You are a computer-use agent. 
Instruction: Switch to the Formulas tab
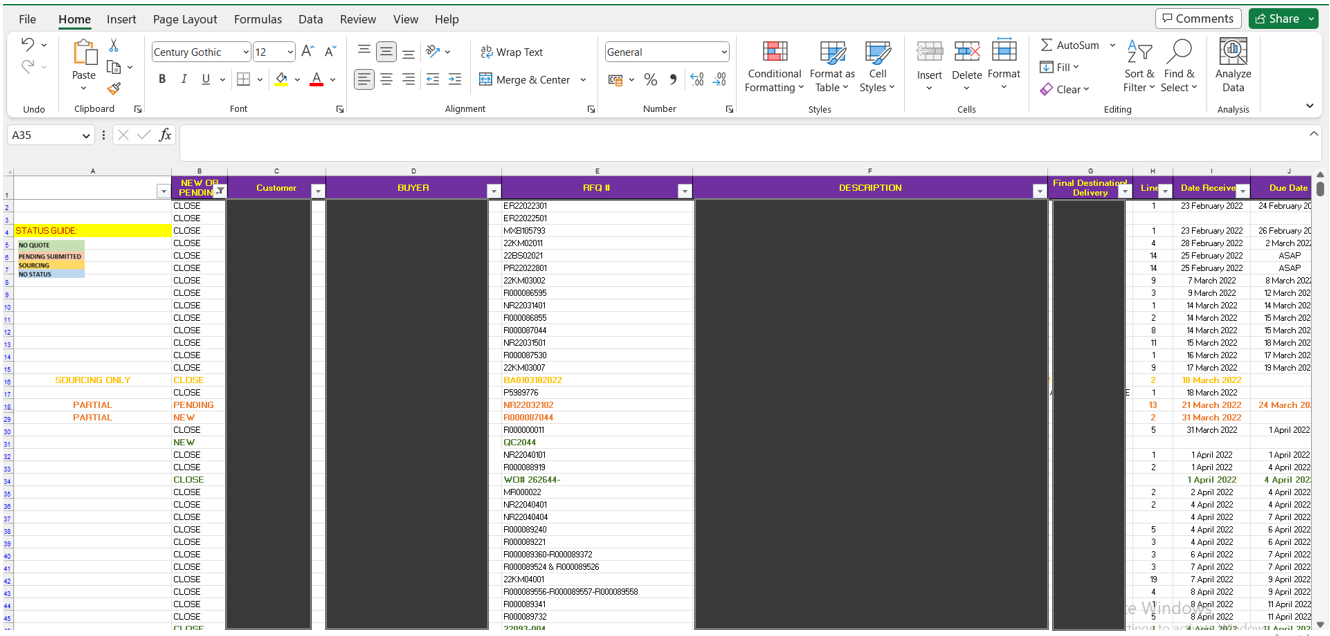click(x=258, y=19)
